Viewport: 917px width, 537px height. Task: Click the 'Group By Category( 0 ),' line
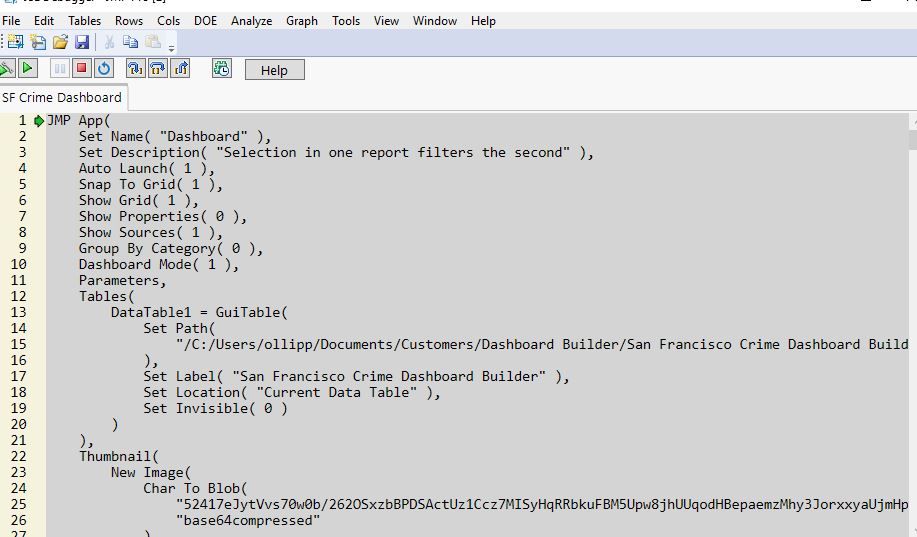171,249
